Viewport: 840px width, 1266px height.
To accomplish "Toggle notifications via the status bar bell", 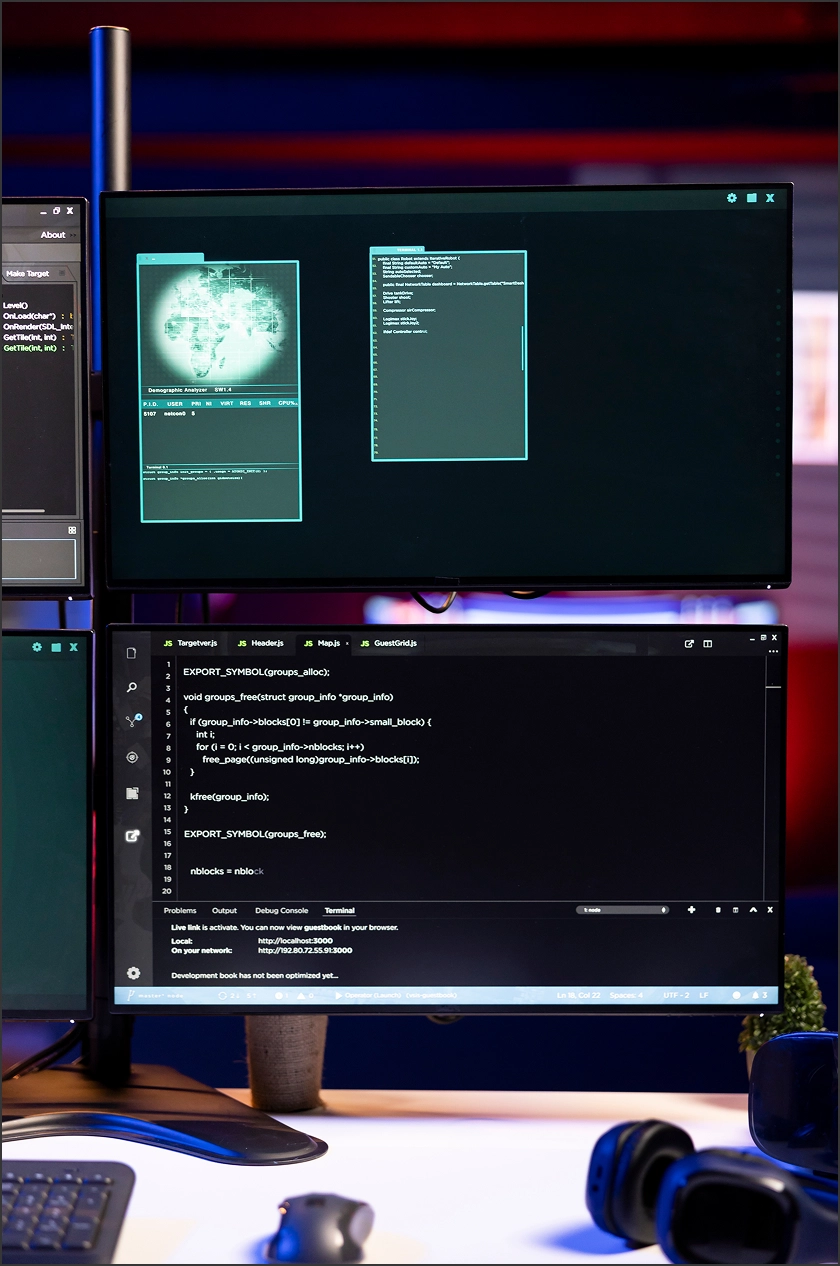I will tap(756, 995).
